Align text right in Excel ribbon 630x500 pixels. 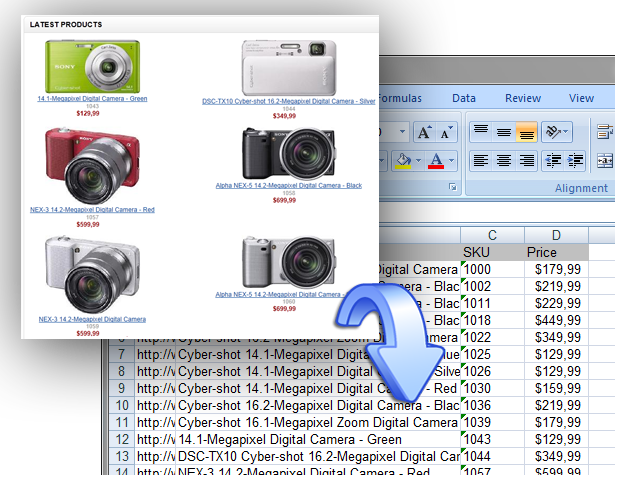click(x=526, y=160)
